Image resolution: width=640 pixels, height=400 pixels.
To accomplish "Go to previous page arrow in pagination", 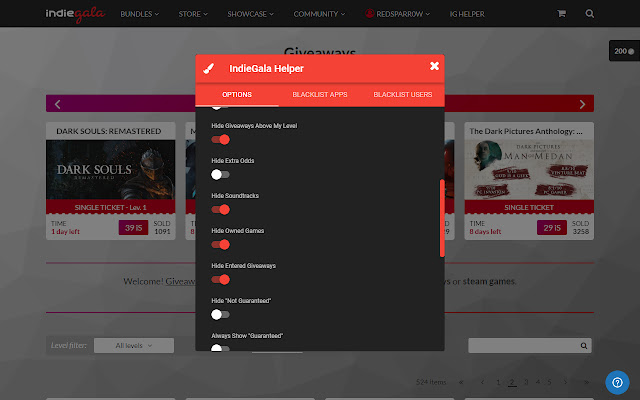I will click(482, 382).
